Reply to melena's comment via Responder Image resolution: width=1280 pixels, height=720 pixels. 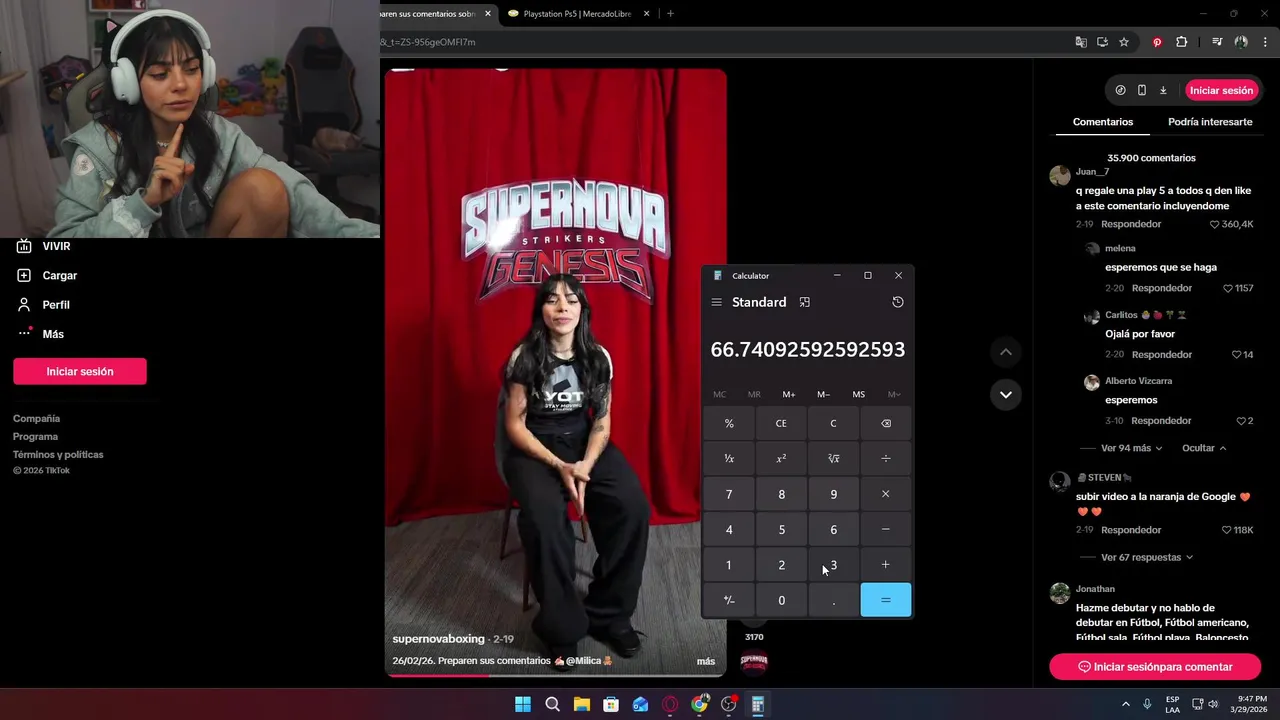pyautogui.click(x=1162, y=288)
